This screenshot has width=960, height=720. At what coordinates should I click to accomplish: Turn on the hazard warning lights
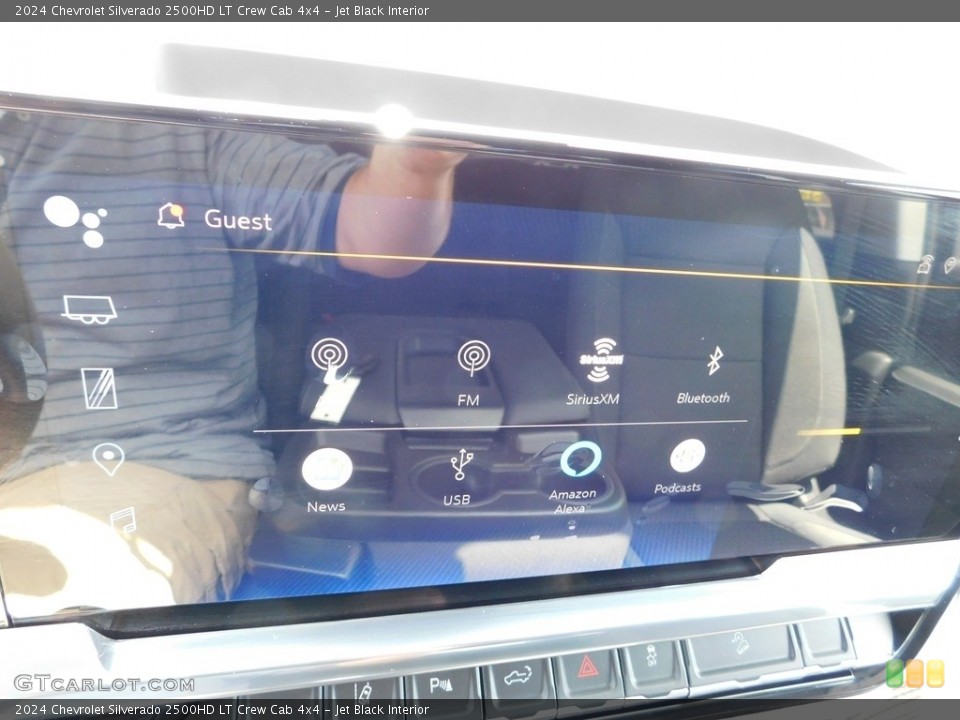coord(588,665)
